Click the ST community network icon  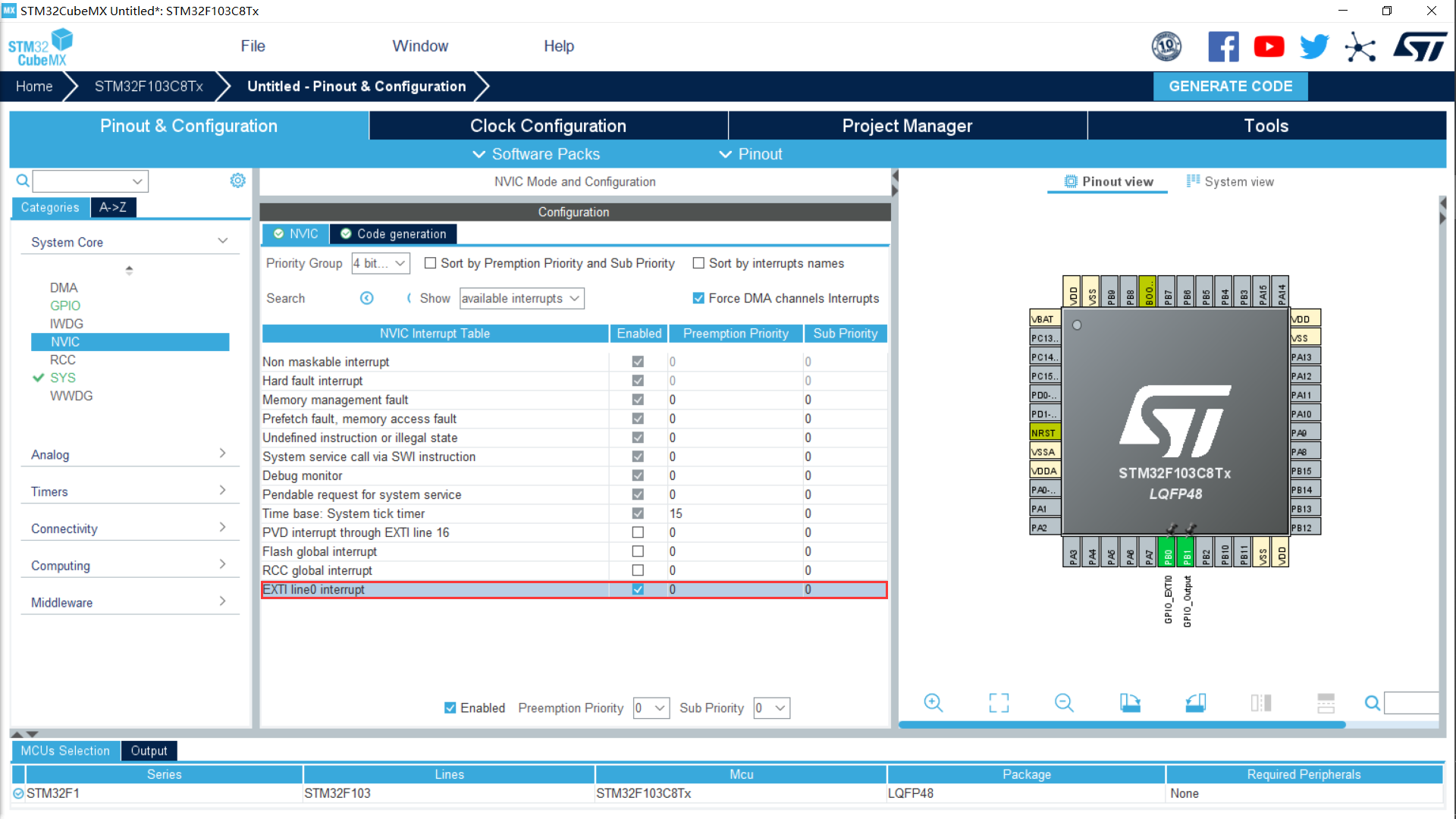pyautogui.click(x=1360, y=48)
